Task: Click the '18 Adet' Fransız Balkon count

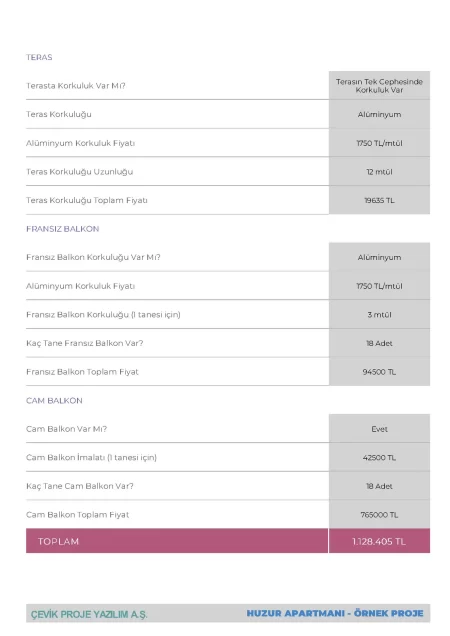Action: (379, 343)
